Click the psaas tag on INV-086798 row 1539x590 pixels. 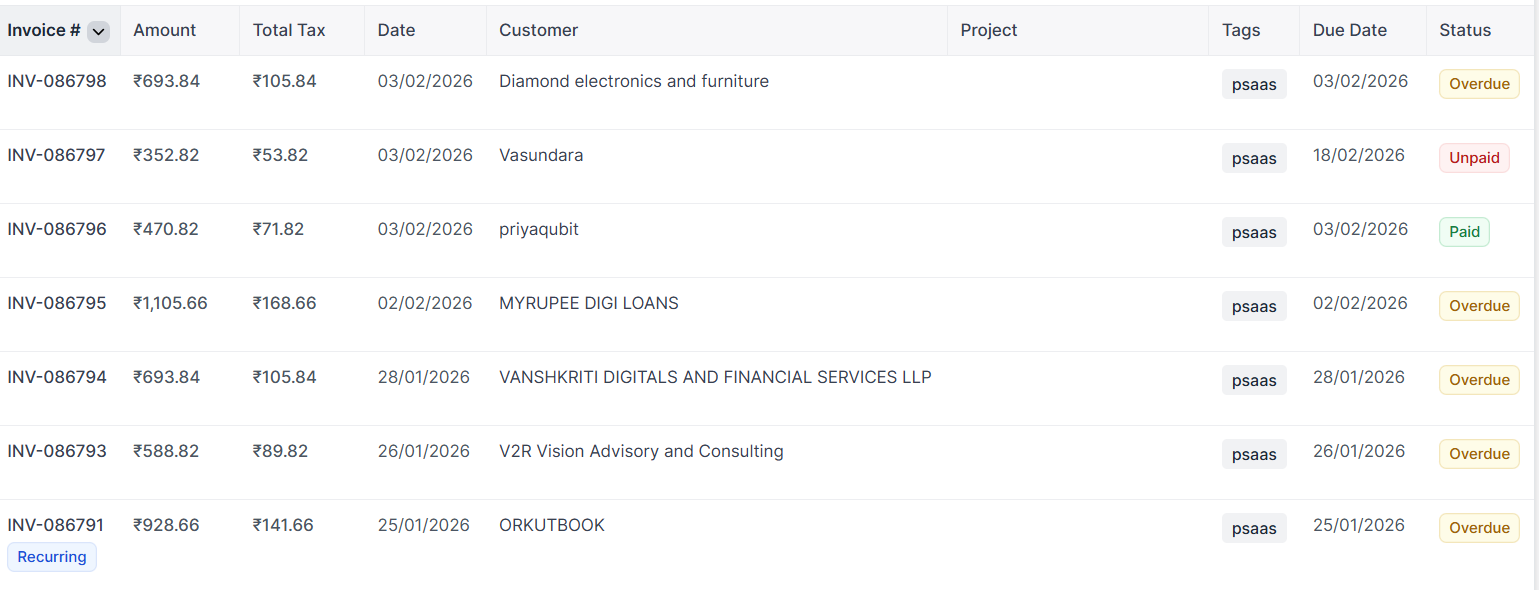coord(1254,84)
